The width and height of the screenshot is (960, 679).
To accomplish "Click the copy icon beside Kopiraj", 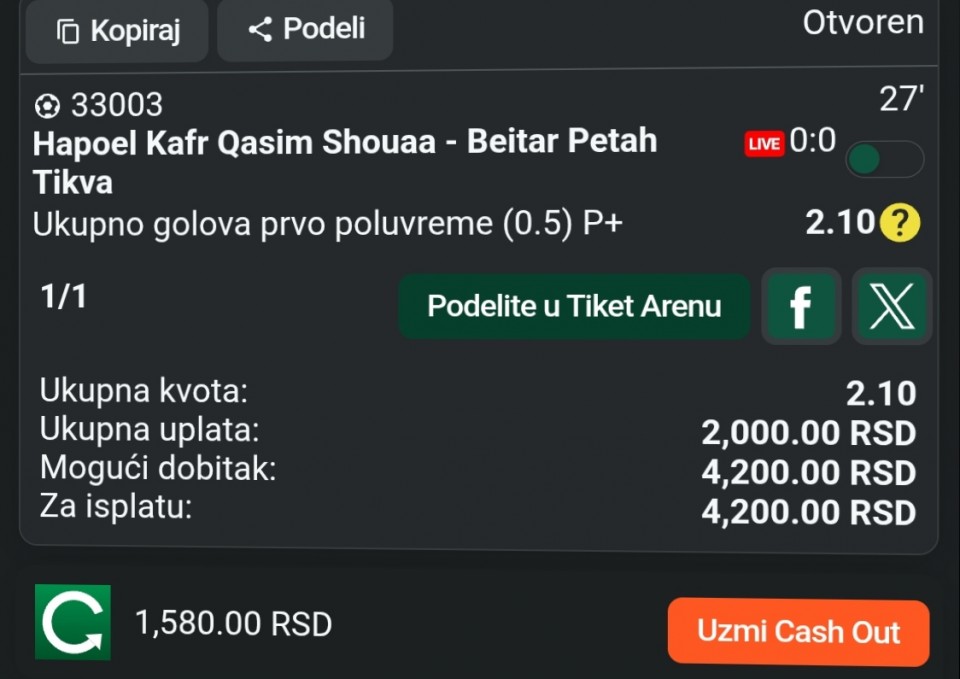I will (x=68, y=32).
